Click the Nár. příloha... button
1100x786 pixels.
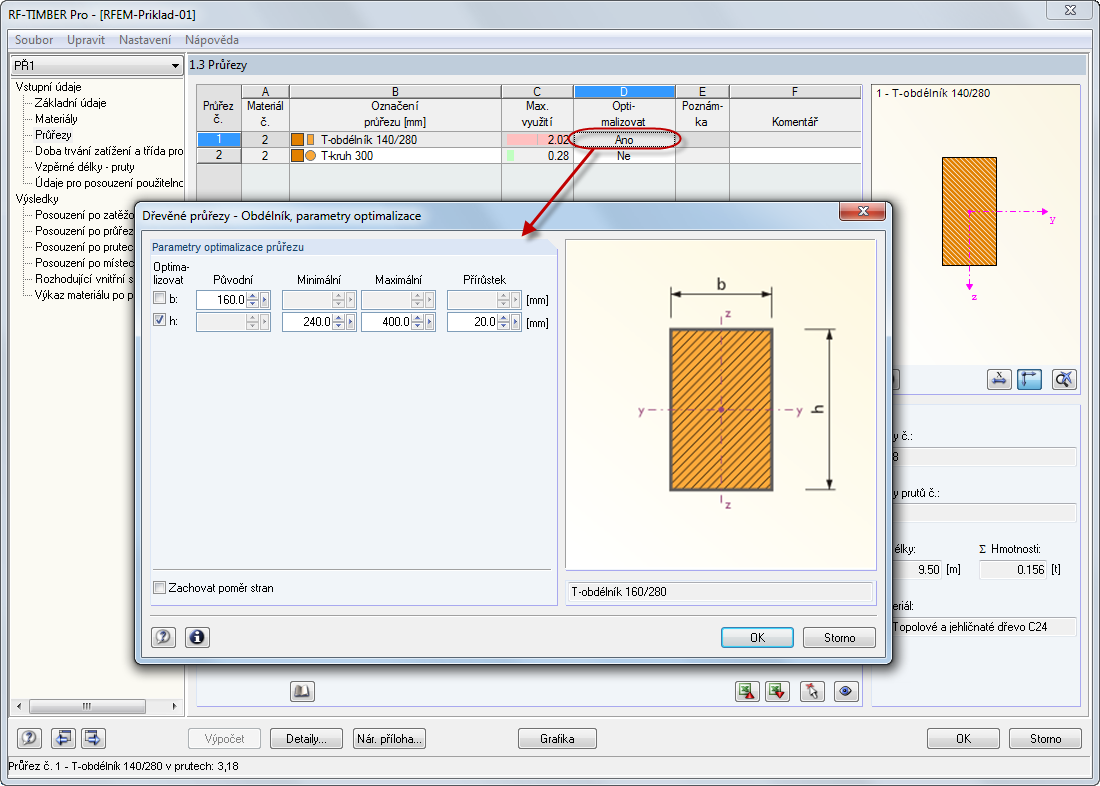389,738
